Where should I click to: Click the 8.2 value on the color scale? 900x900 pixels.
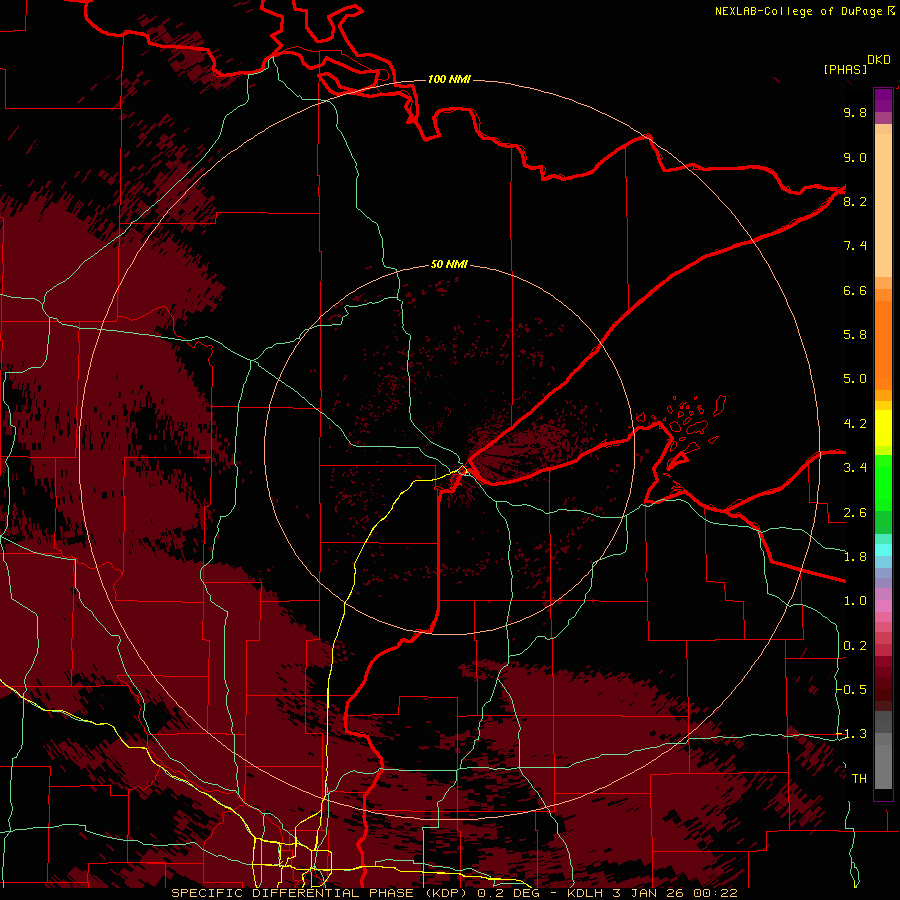pyautogui.click(x=855, y=201)
